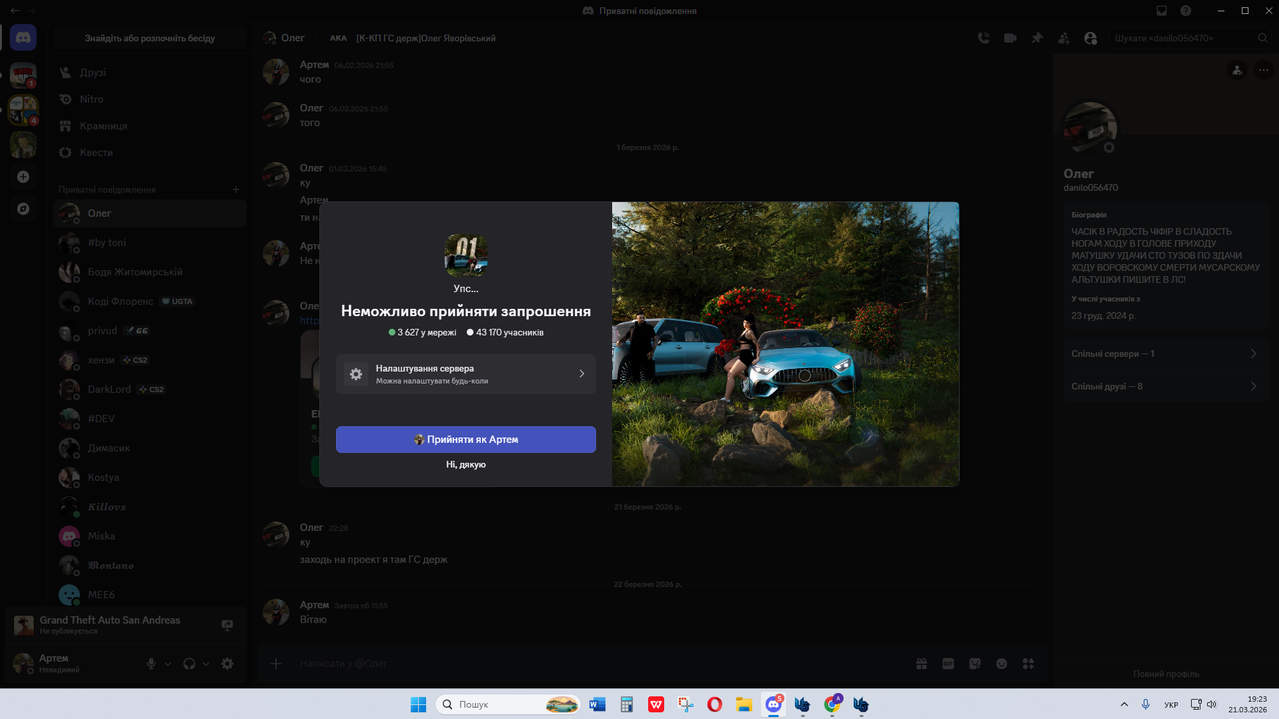Viewport: 1279px width, 719px height.
Task: Click the Олег profile avatar in the side panel
Action: tap(1089, 128)
